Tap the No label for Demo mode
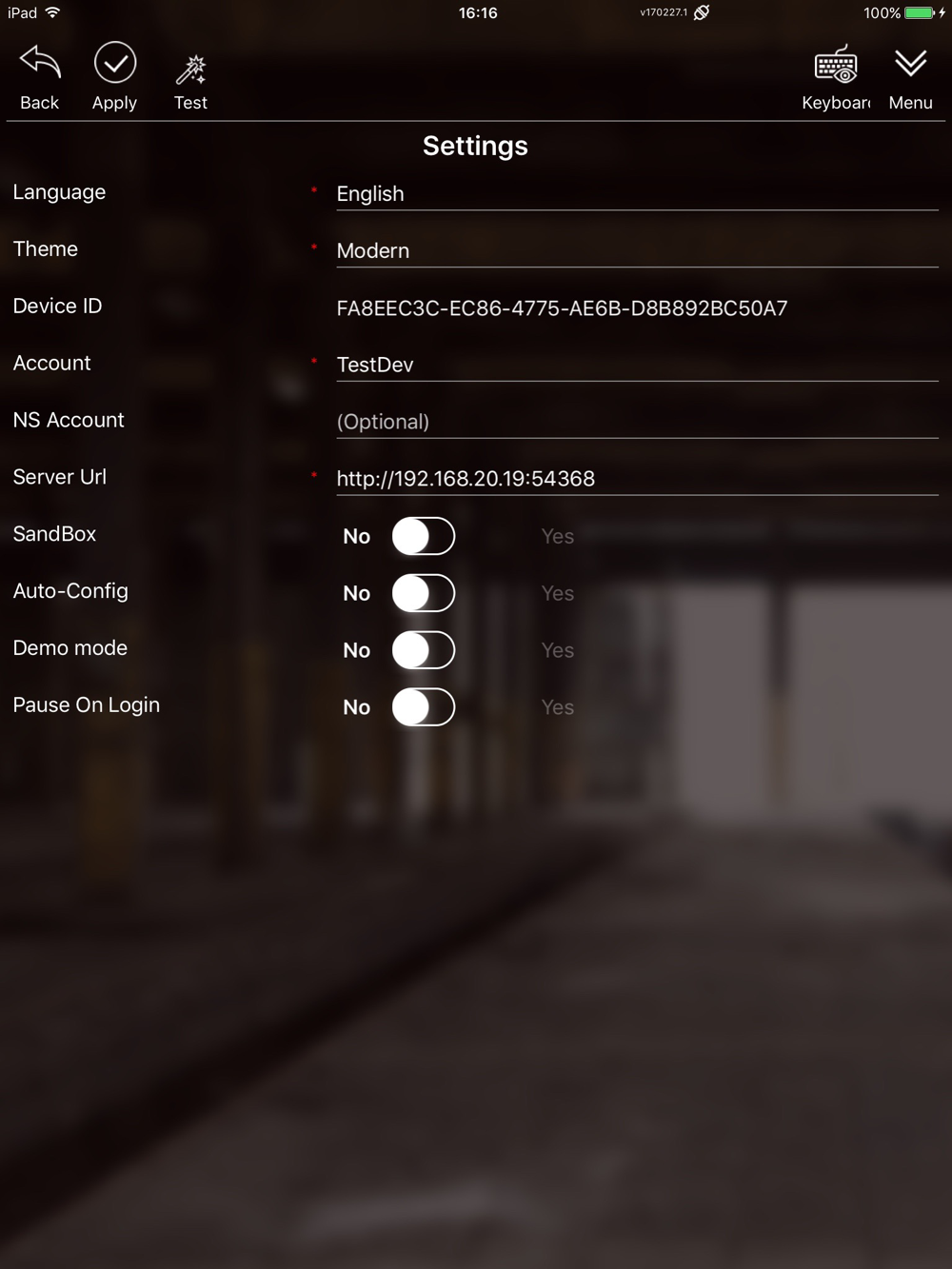 (x=357, y=651)
